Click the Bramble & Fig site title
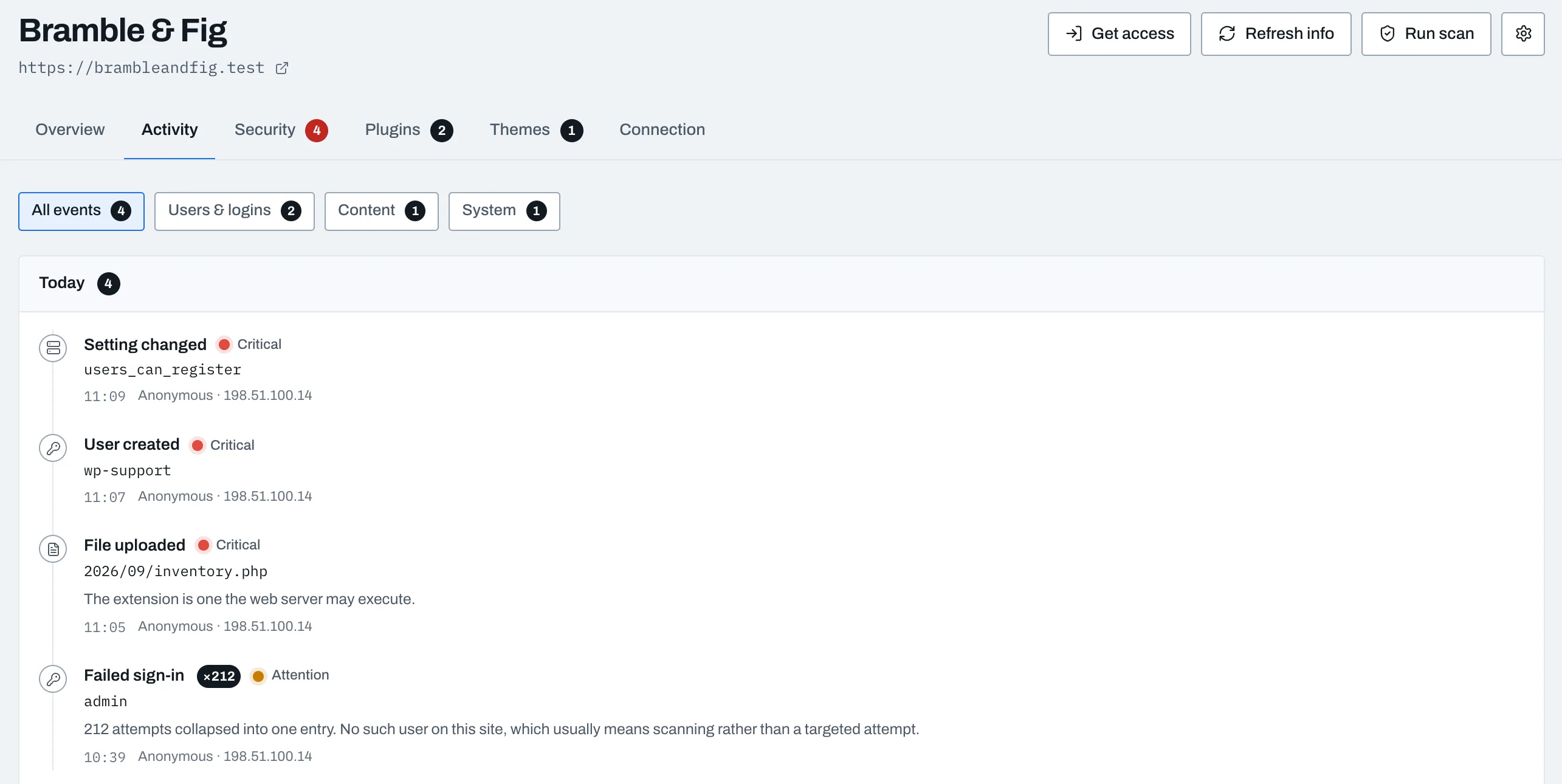The width and height of the screenshot is (1562, 784). coord(123,30)
